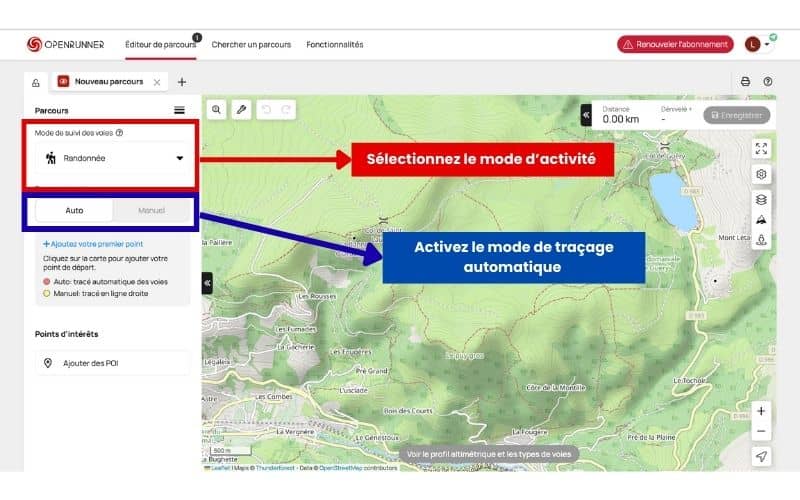
Task: Select the Auto tracing mode
Action: coord(74,211)
